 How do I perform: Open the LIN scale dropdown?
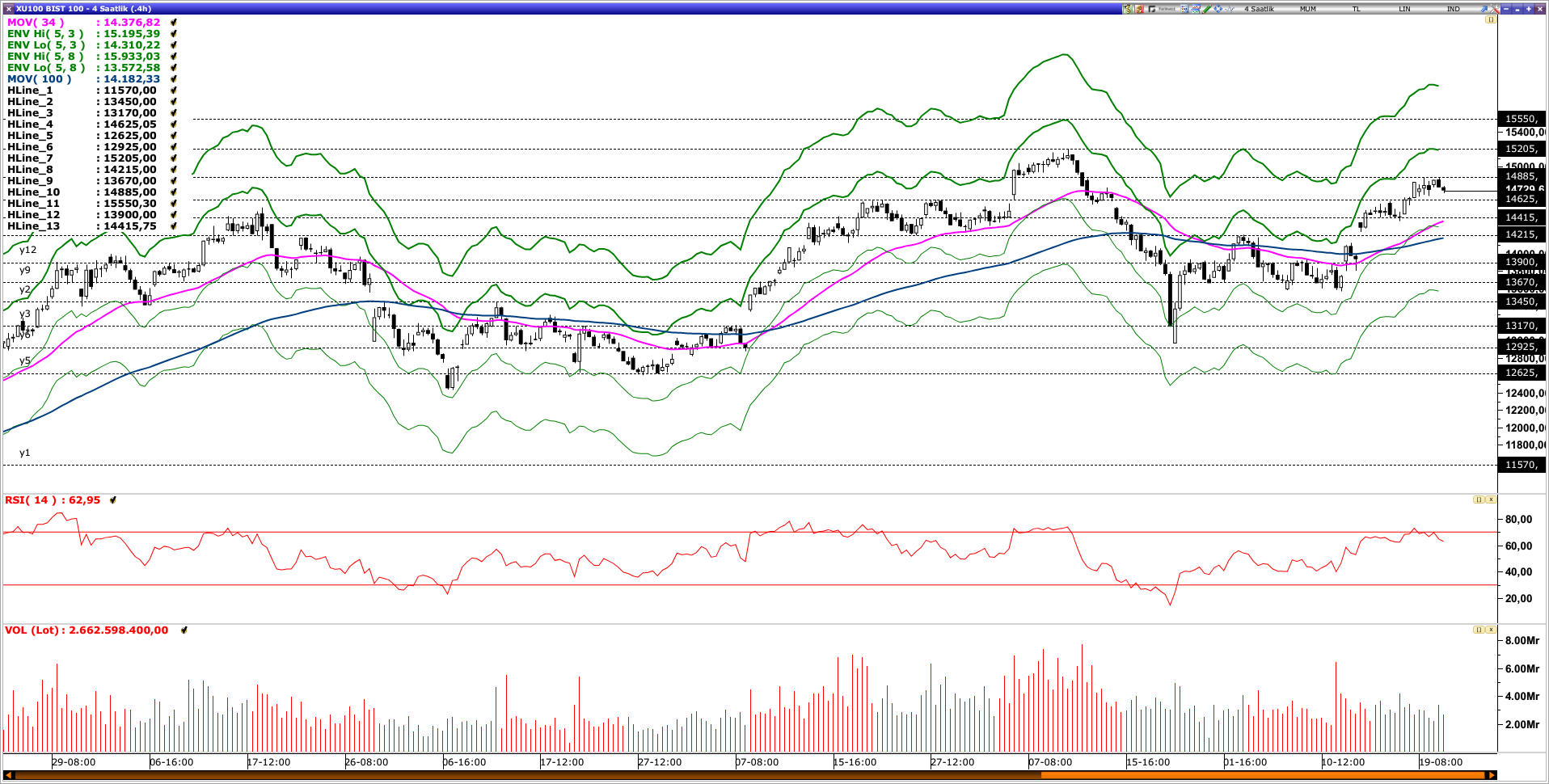click(1404, 9)
